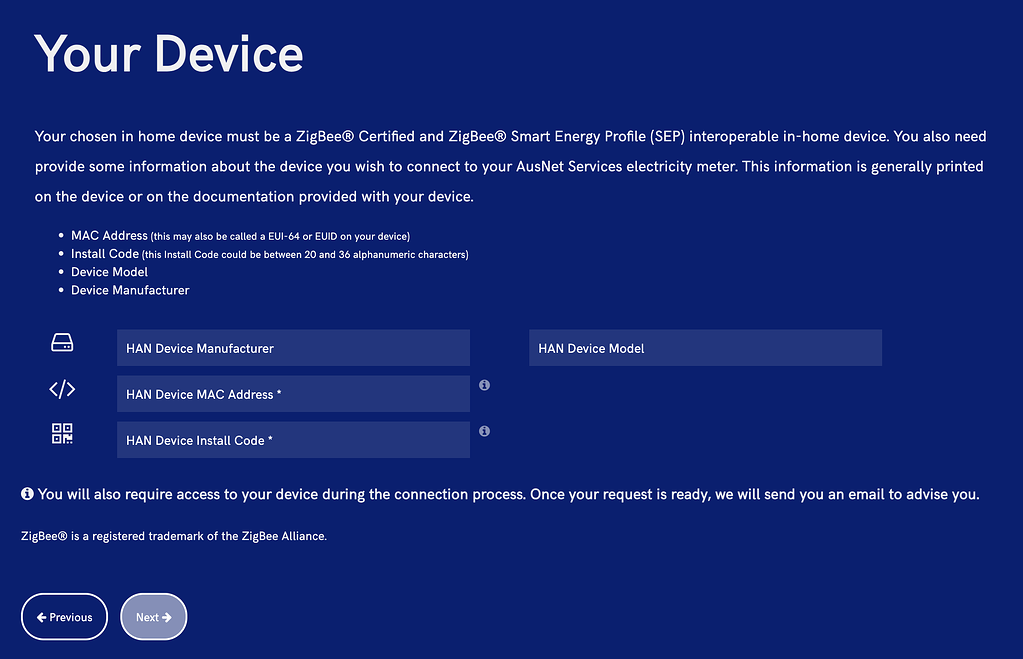The height and width of the screenshot is (659, 1023).
Task: Focus the HAN Device Manufacturer field
Action: [293, 348]
